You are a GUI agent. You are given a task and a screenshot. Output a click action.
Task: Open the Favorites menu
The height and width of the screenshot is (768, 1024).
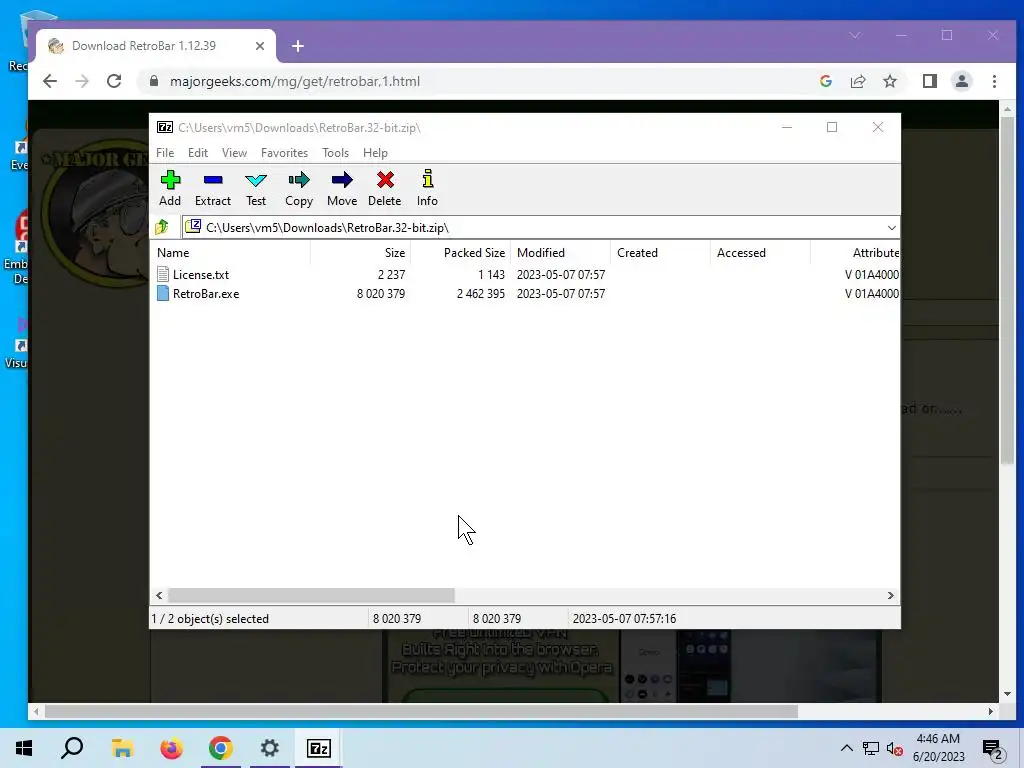(284, 153)
